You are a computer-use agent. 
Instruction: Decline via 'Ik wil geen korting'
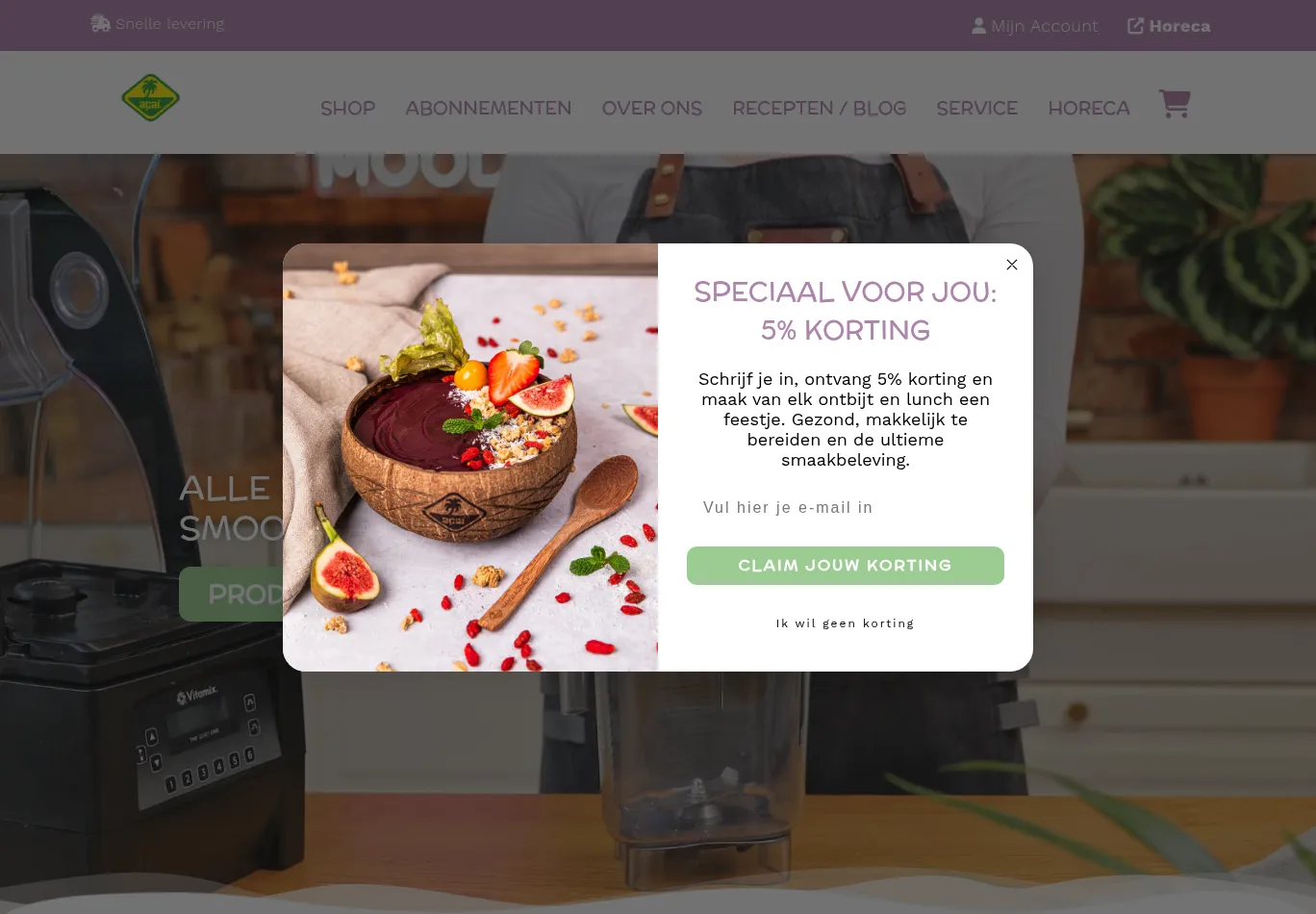click(x=845, y=623)
